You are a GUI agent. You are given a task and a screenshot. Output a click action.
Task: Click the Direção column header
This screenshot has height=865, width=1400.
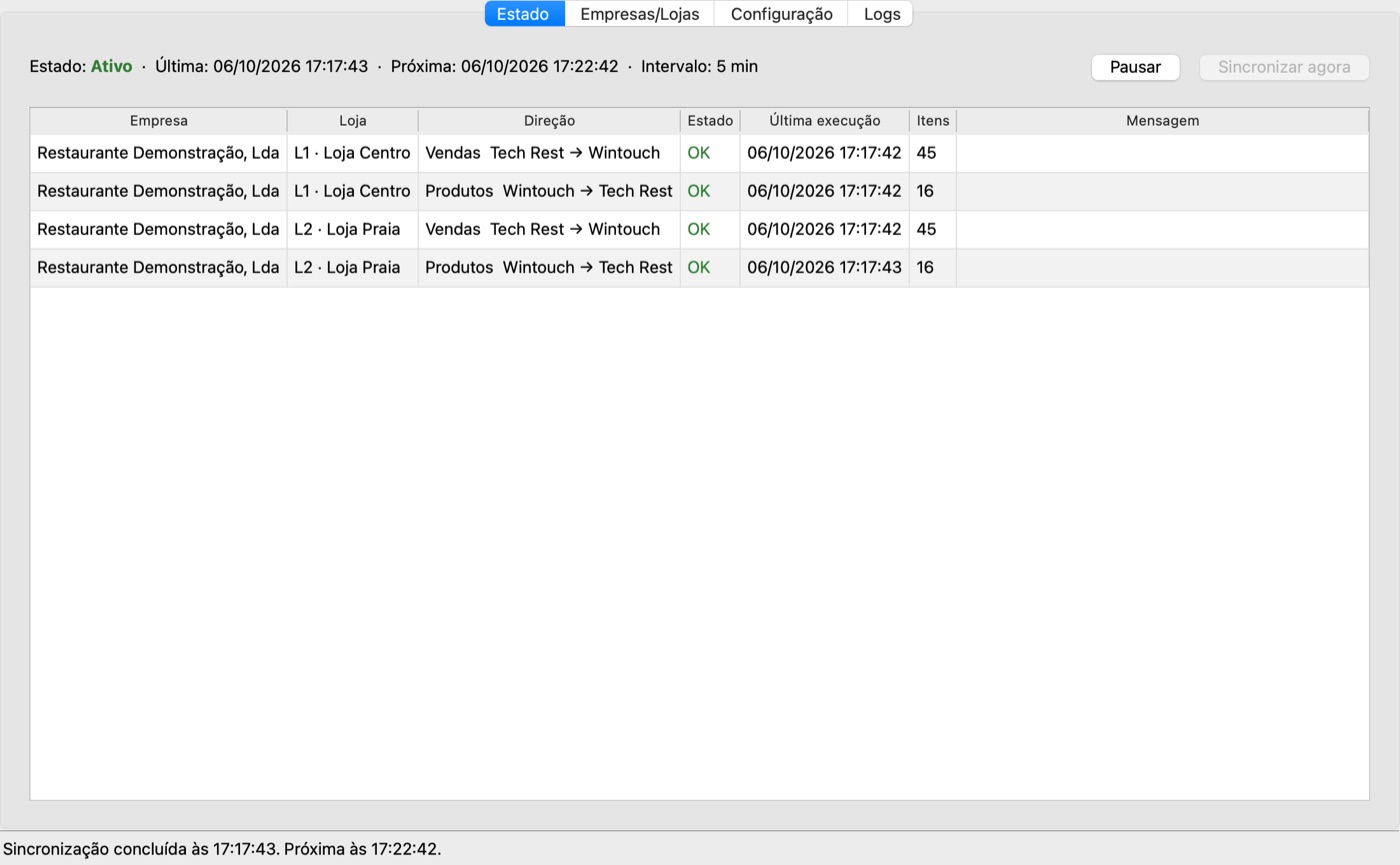pyautogui.click(x=549, y=121)
